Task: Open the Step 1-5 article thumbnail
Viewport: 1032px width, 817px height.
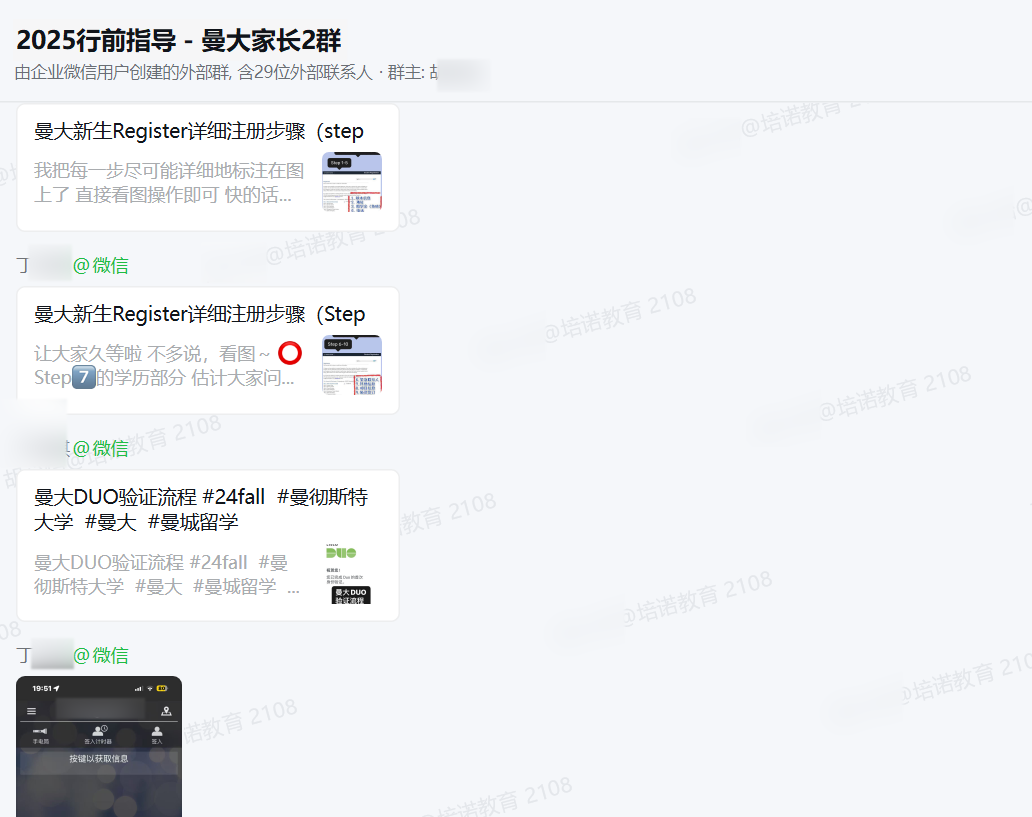Action: 351,182
